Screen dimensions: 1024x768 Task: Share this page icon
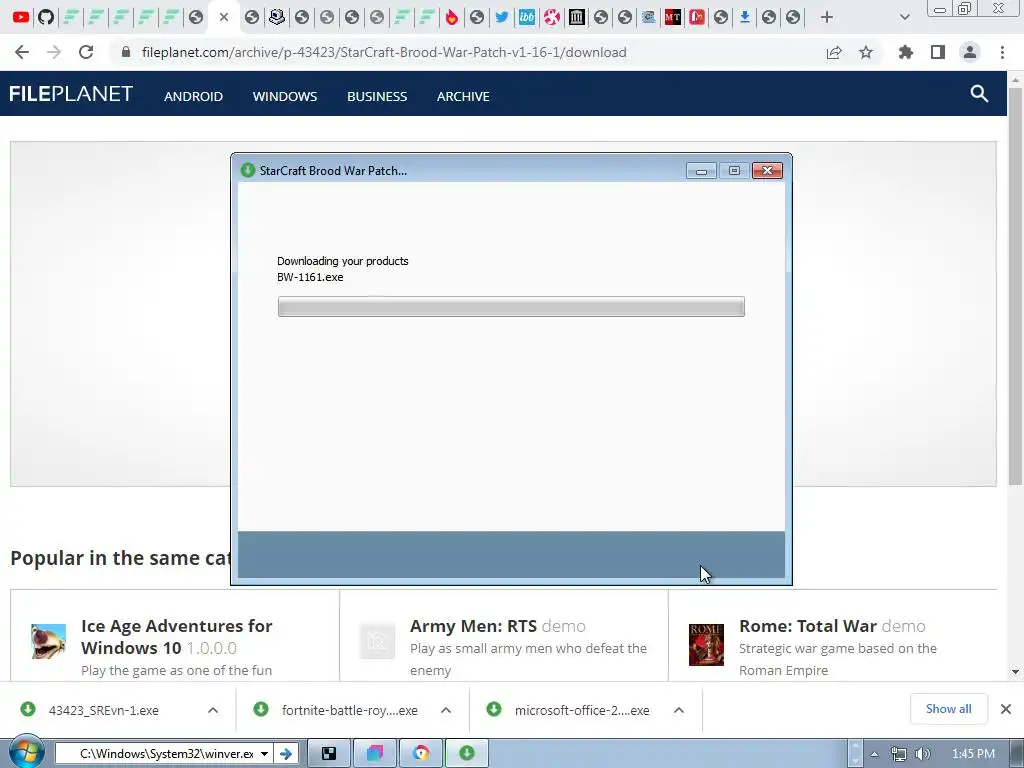tap(834, 52)
